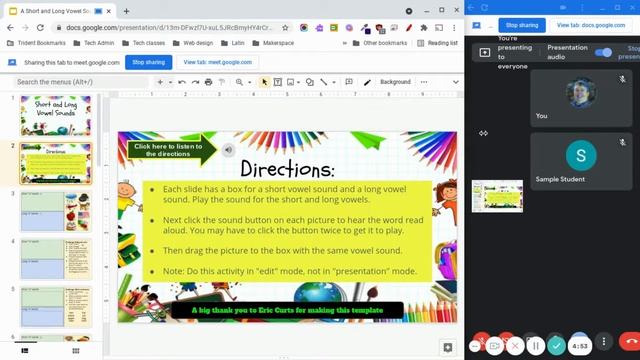Screen dimensions: 640x360
Task: Open the line type dropdown arrow
Action: tap(334, 82)
